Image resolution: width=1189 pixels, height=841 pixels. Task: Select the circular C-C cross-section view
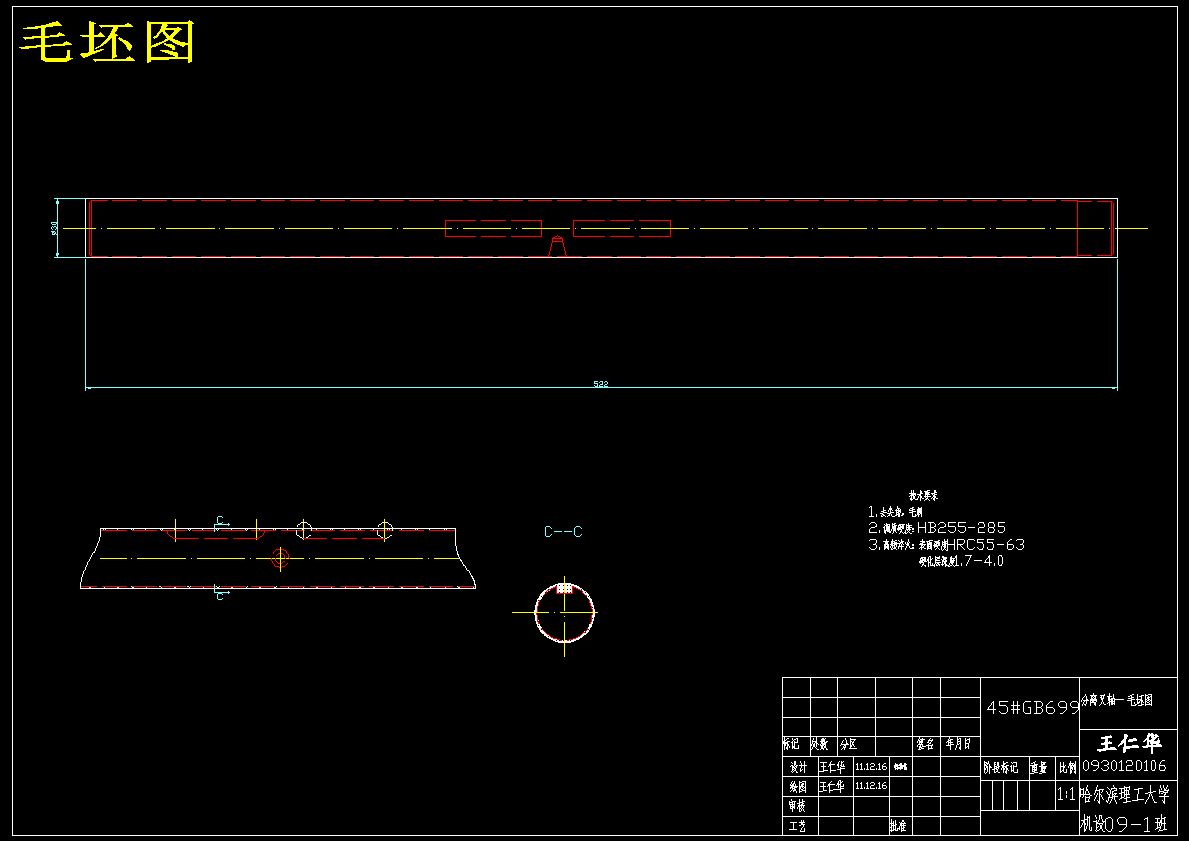click(x=564, y=613)
